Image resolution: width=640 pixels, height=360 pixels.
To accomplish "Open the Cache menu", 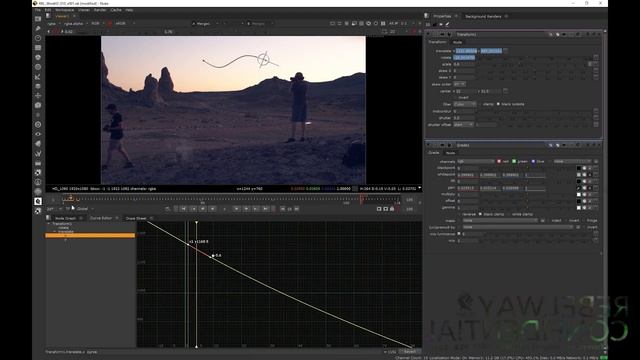I will pyautogui.click(x=116, y=10).
